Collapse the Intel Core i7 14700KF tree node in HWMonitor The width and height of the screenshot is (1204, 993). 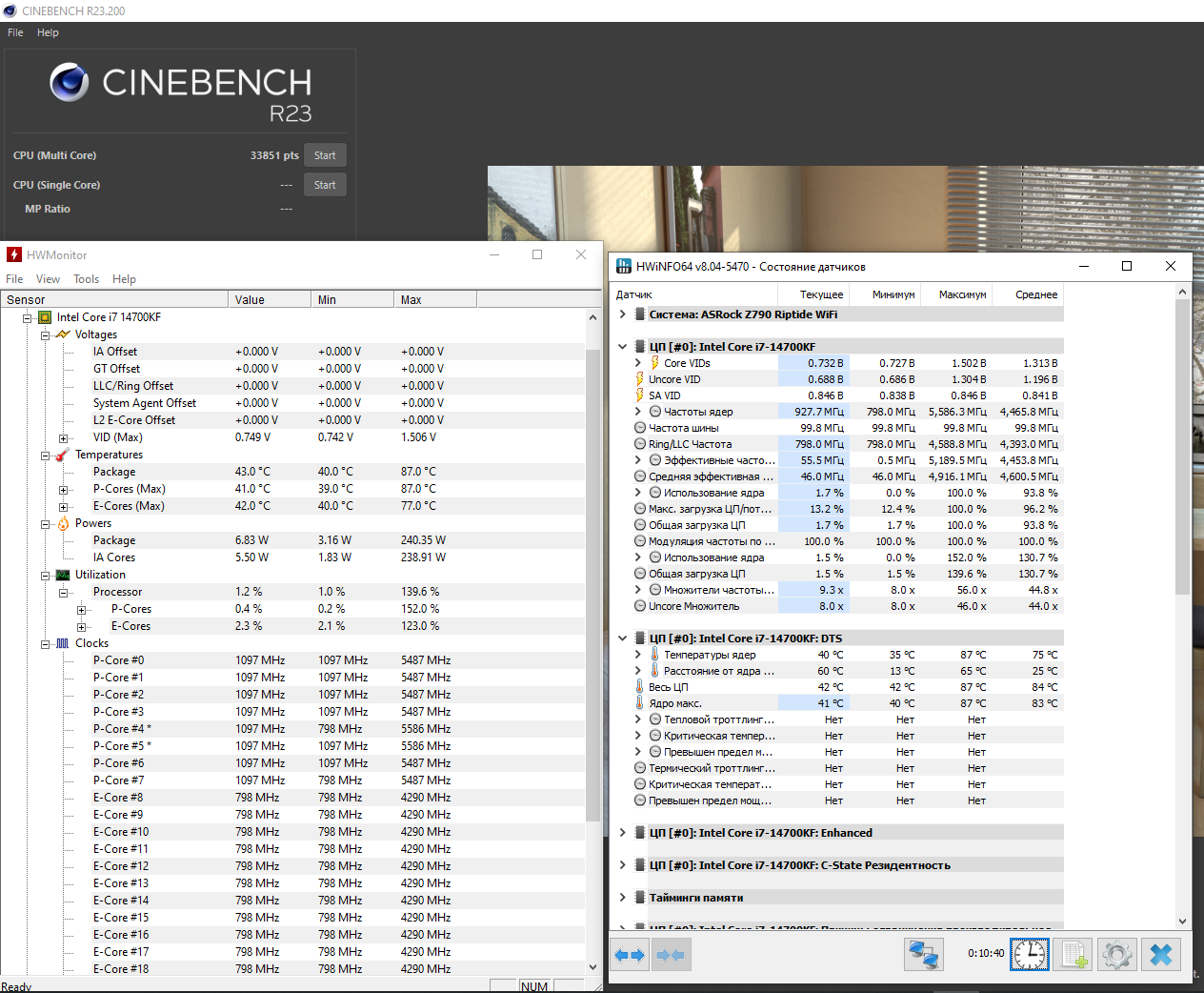(x=27, y=317)
